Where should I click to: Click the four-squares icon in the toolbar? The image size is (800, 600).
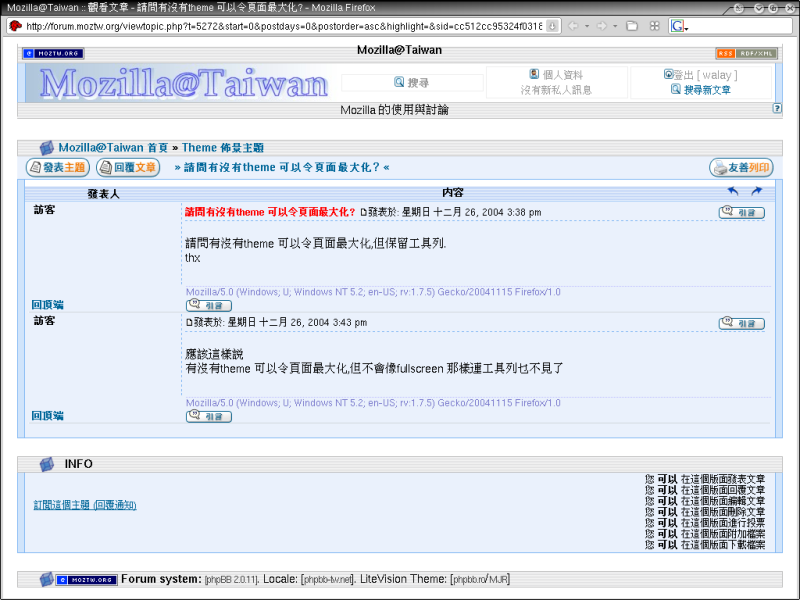point(653,26)
